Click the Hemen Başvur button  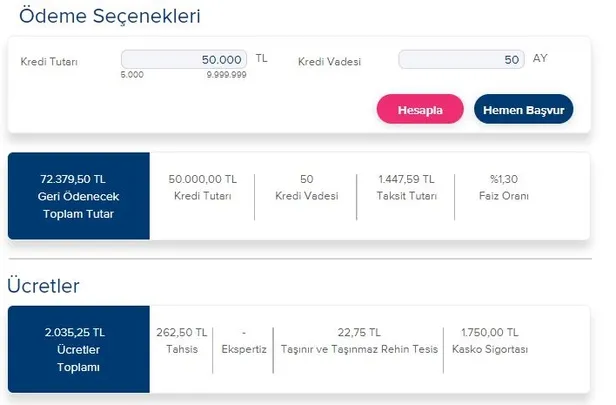coord(523,109)
